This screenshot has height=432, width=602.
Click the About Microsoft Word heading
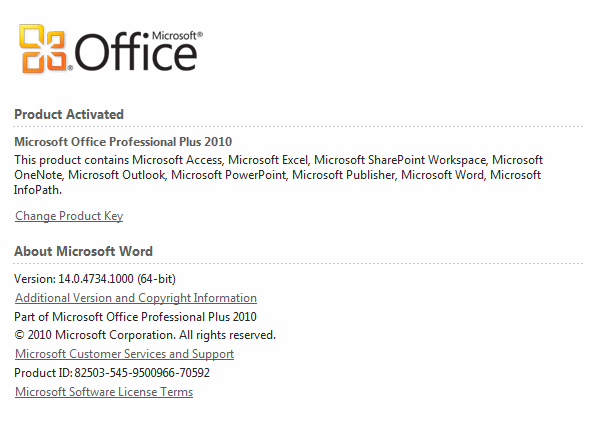[x=83, y=251]
